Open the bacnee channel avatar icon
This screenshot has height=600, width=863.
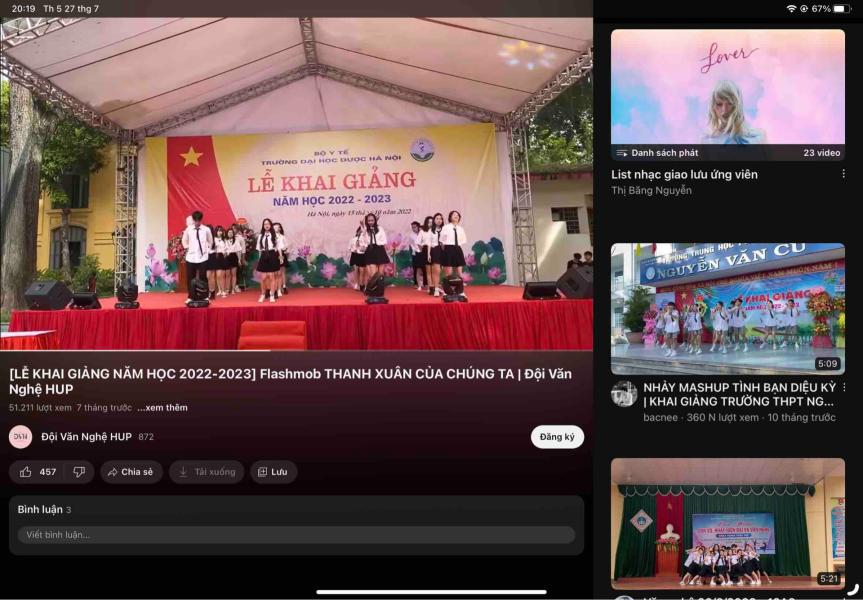(x=624, y=393)
